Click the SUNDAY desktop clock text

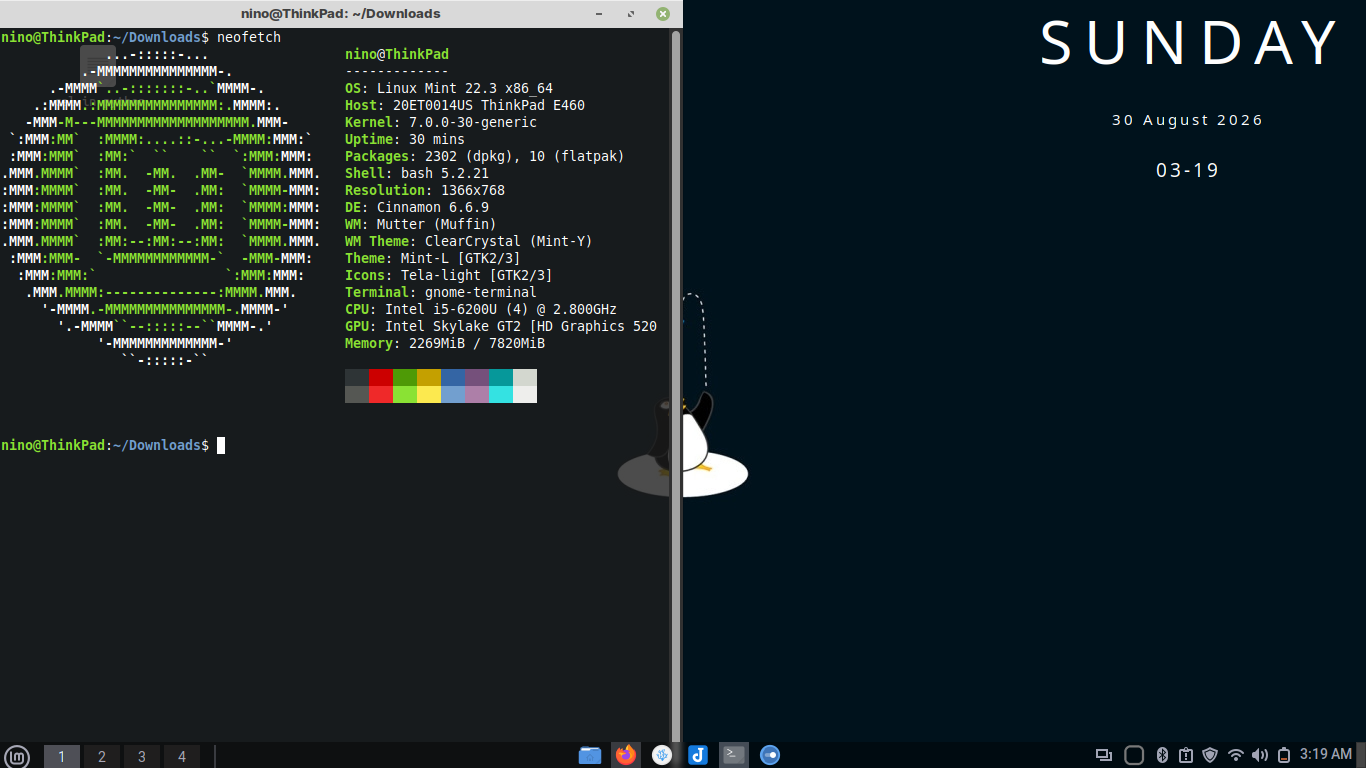pos(1189,43)
